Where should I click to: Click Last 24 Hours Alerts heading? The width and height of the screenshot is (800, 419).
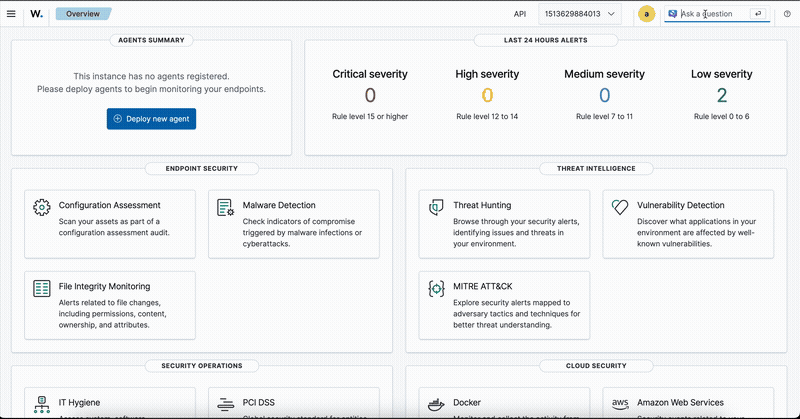point(545,40)
